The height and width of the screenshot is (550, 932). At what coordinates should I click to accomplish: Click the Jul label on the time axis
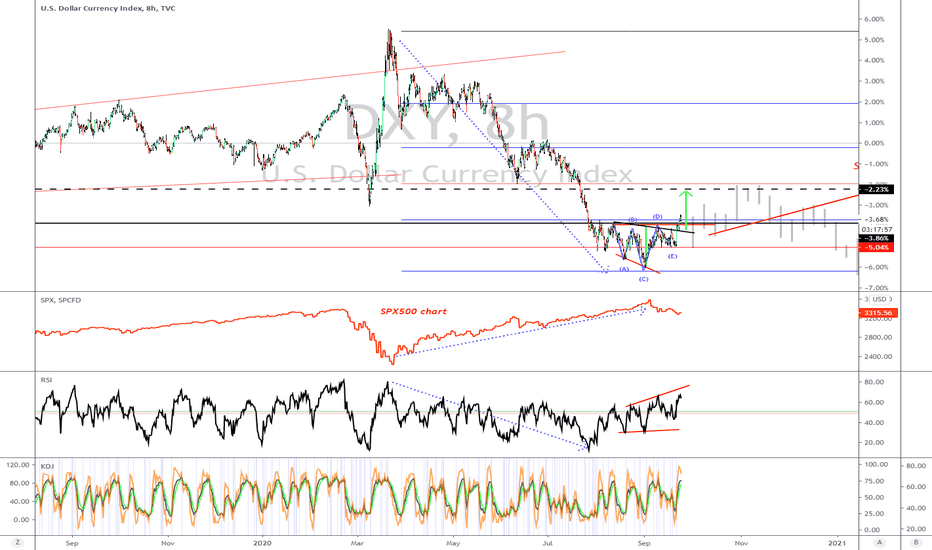(x=547, y=543)
